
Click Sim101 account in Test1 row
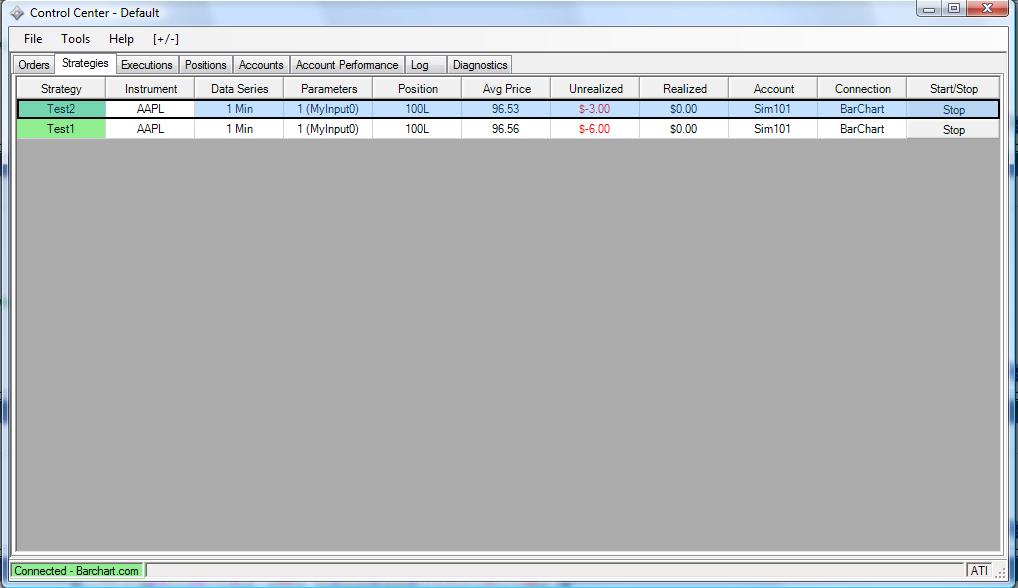[773, 129]
